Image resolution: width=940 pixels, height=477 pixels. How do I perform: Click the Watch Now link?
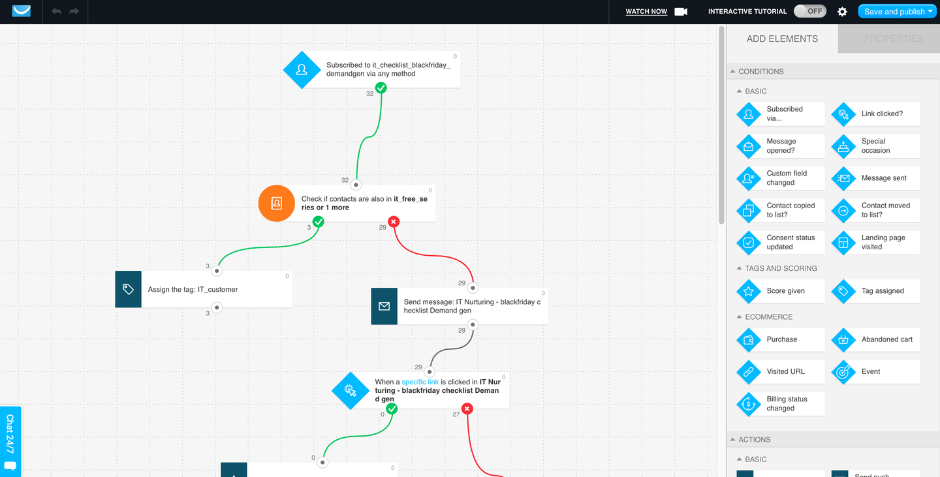(646, 11)
